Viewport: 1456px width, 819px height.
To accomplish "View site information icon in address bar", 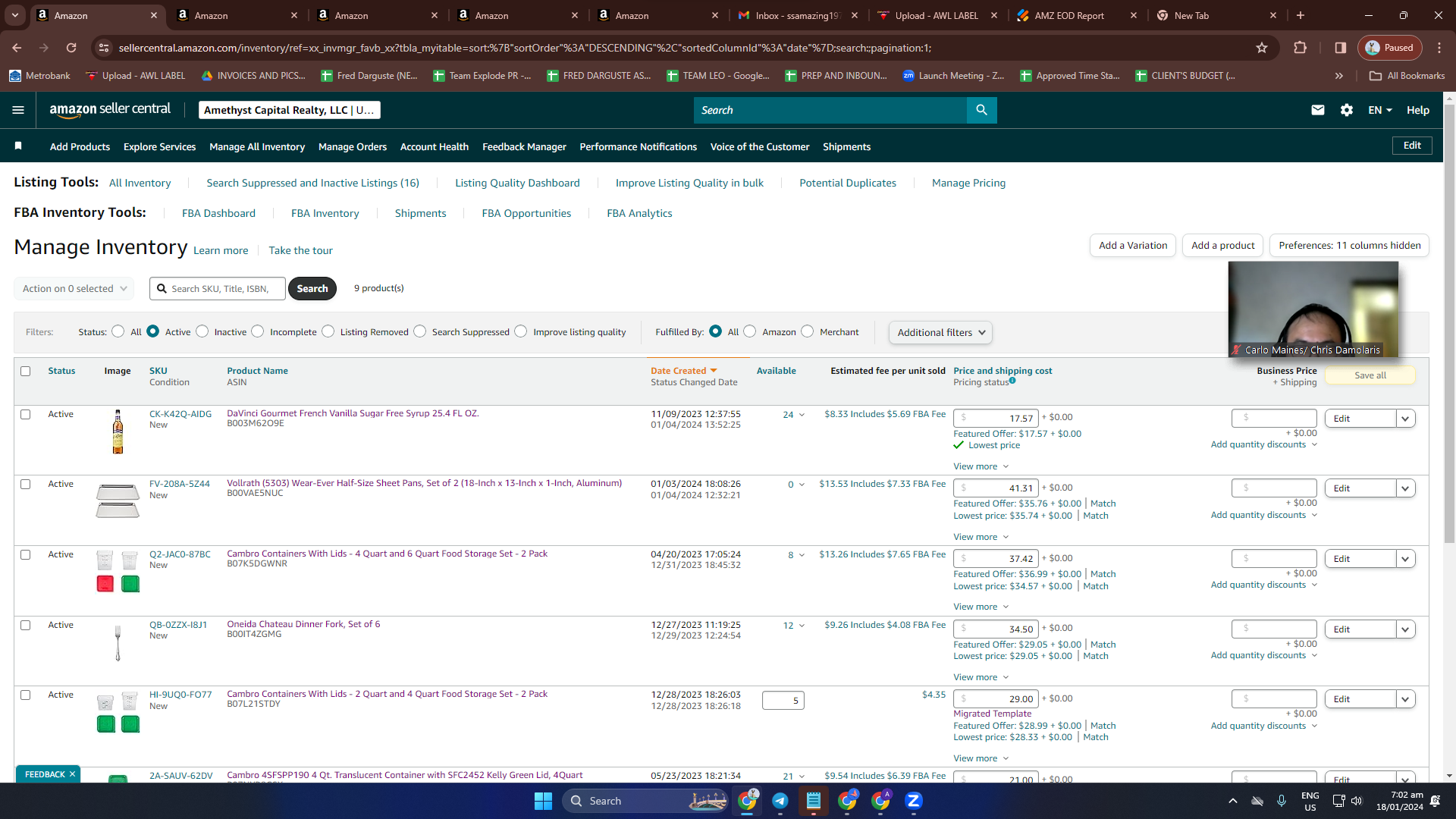I will pyautogui.click(x=104, y=48).
